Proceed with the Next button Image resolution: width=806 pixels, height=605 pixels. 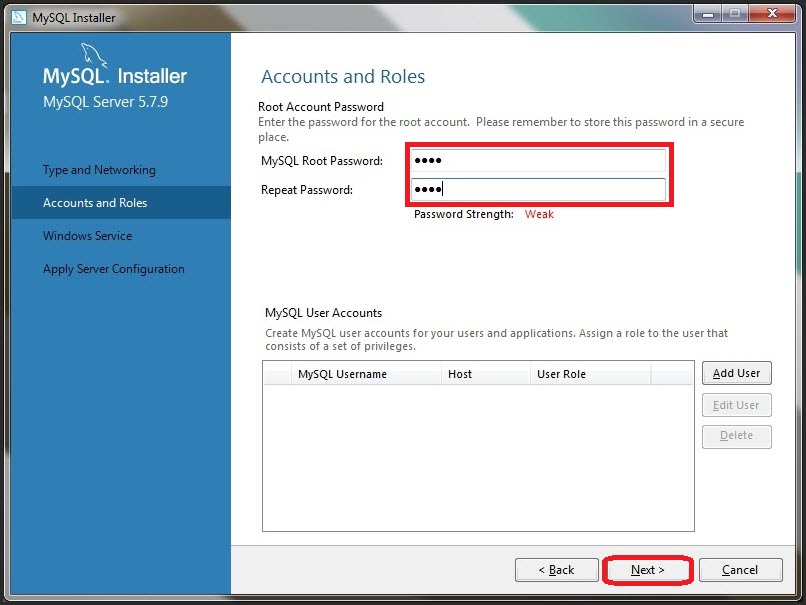(x=648, y=570)
